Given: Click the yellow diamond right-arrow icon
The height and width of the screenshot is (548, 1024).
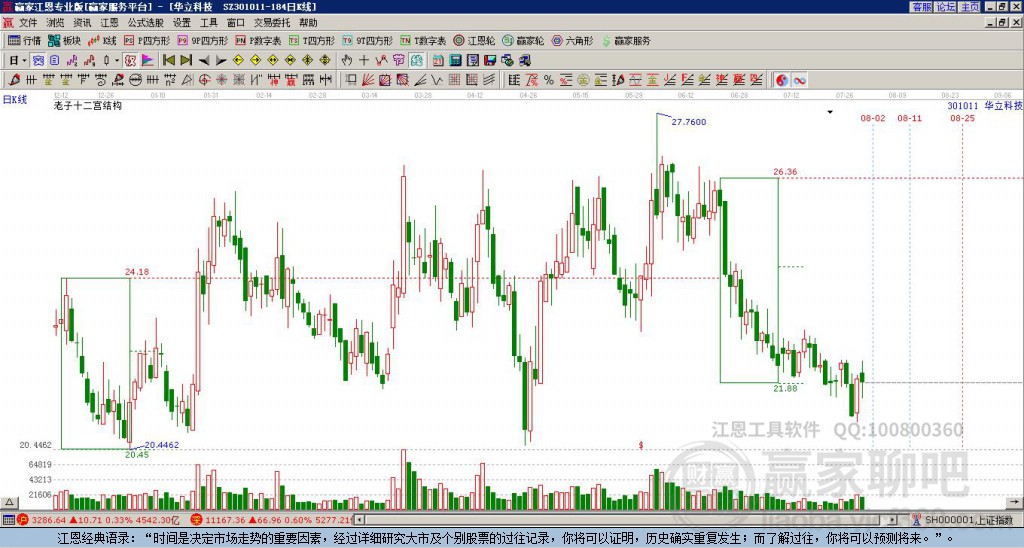Looking at the screenshot, I should [255, 61].
